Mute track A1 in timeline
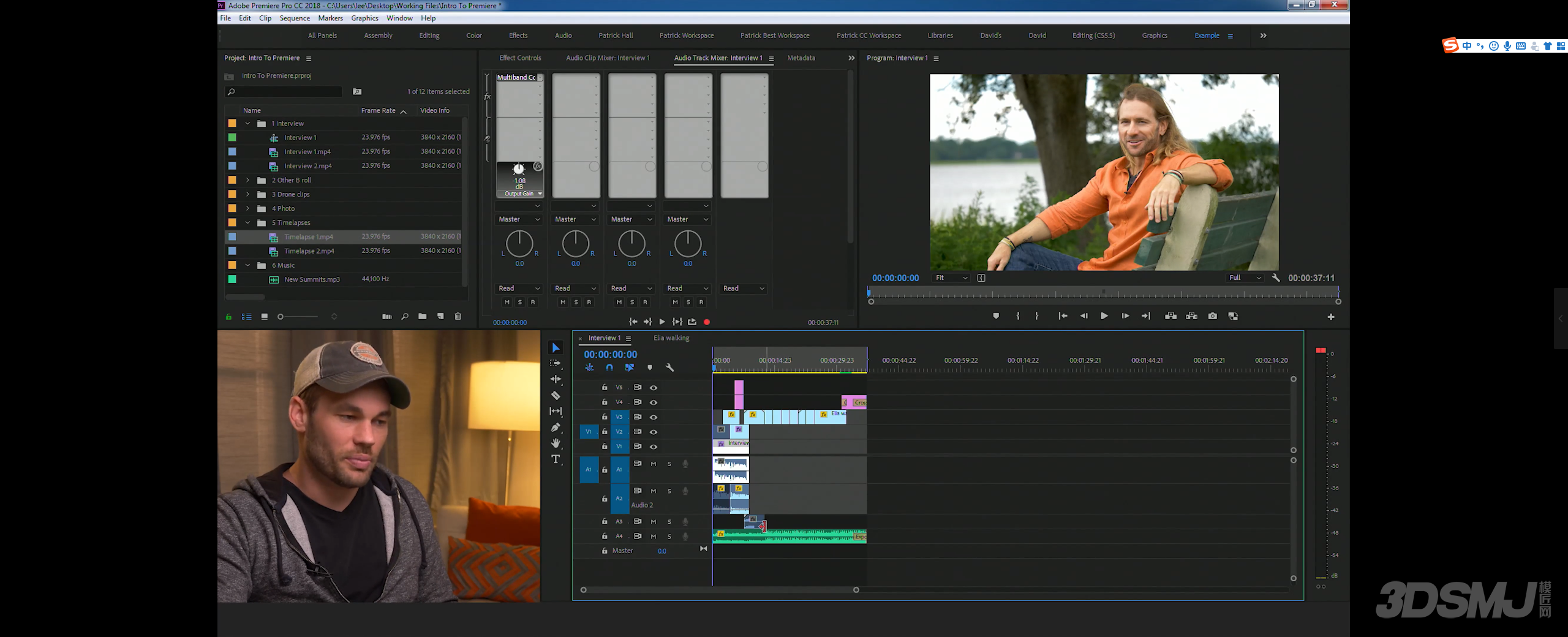This screenshot has width=1568, height=637. click(653, 464)
